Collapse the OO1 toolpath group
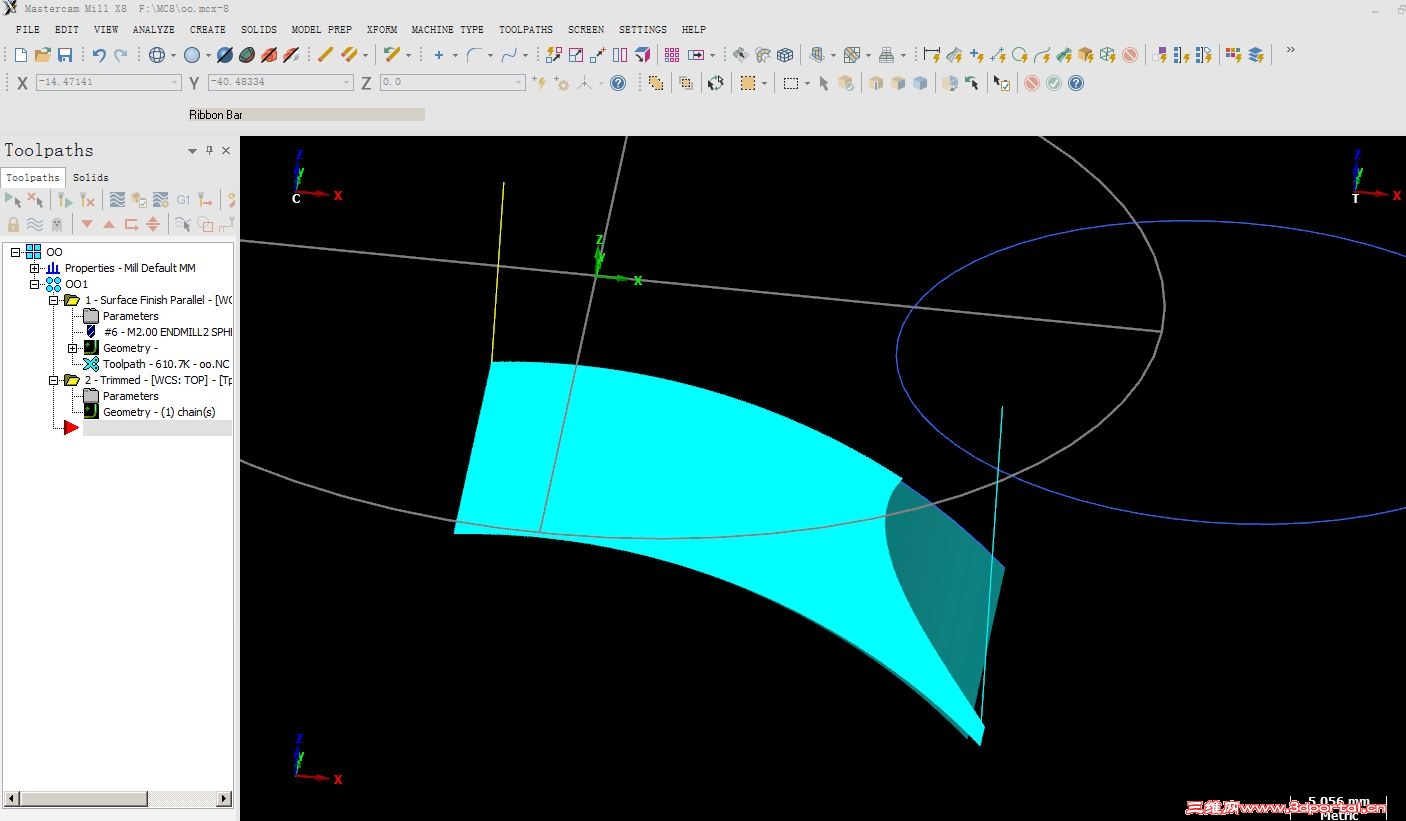The height and width of the screenshot is (821, 1406). pyautogui.click(x=34, y=284)
